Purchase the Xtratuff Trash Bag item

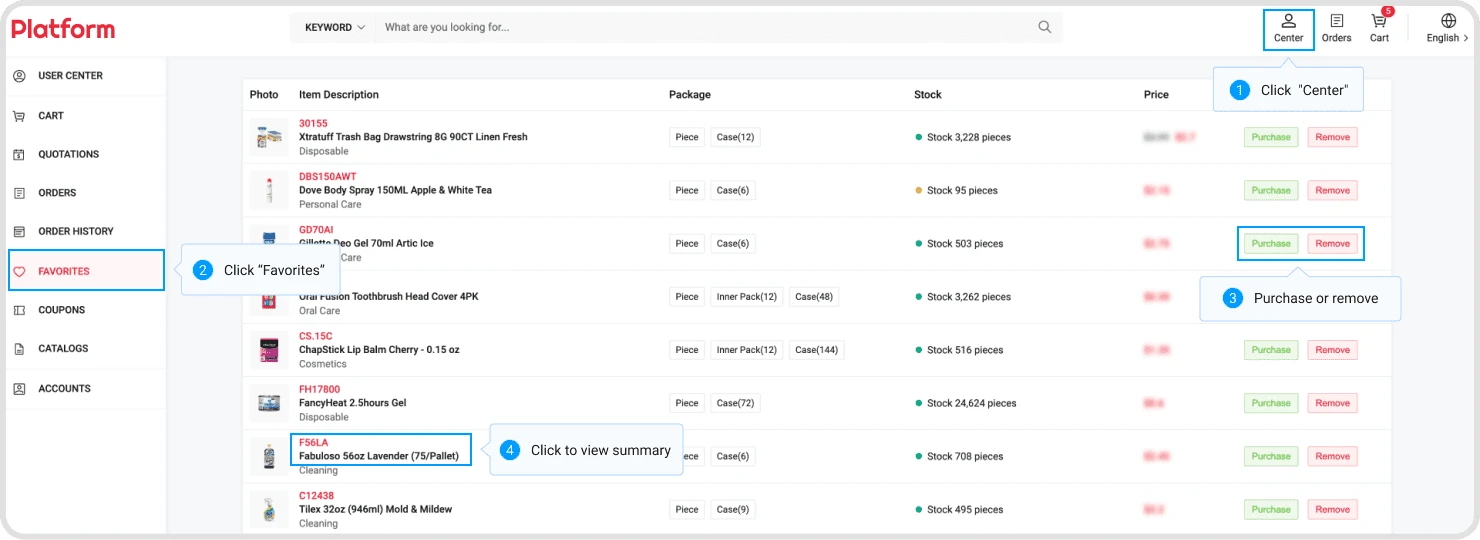[x=1271, y=137]
